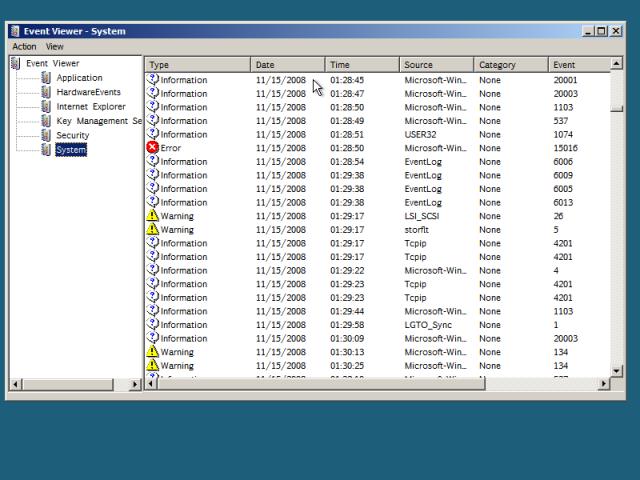This screenshot has height=480, width=640.
Task: Select the Internet Explorer log
Action: pyautogui.click(x=91, y=107)
